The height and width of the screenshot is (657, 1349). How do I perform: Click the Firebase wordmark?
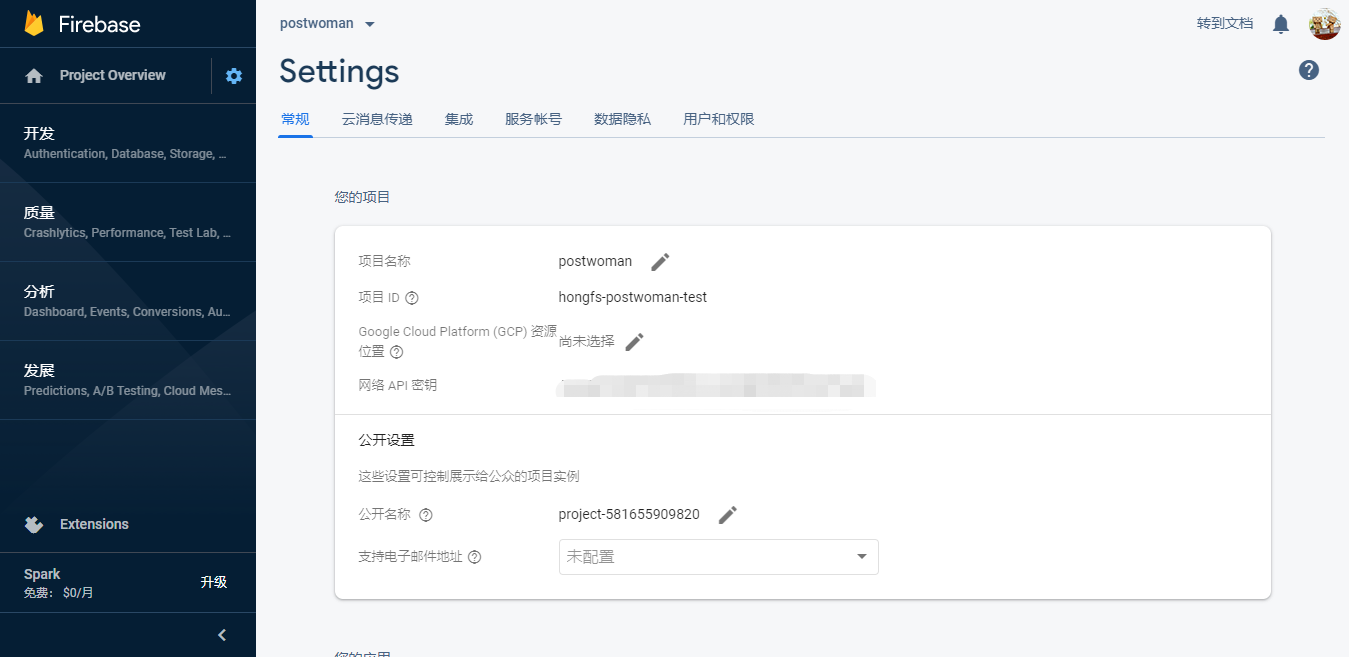[x=99, y=24]
